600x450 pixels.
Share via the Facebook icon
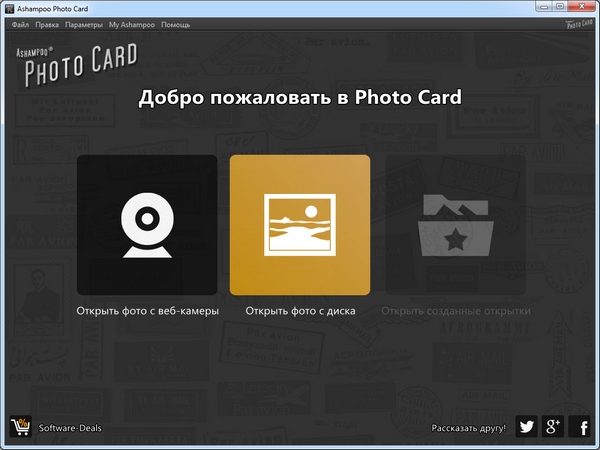pyautogui.click(x=579, y=428)
